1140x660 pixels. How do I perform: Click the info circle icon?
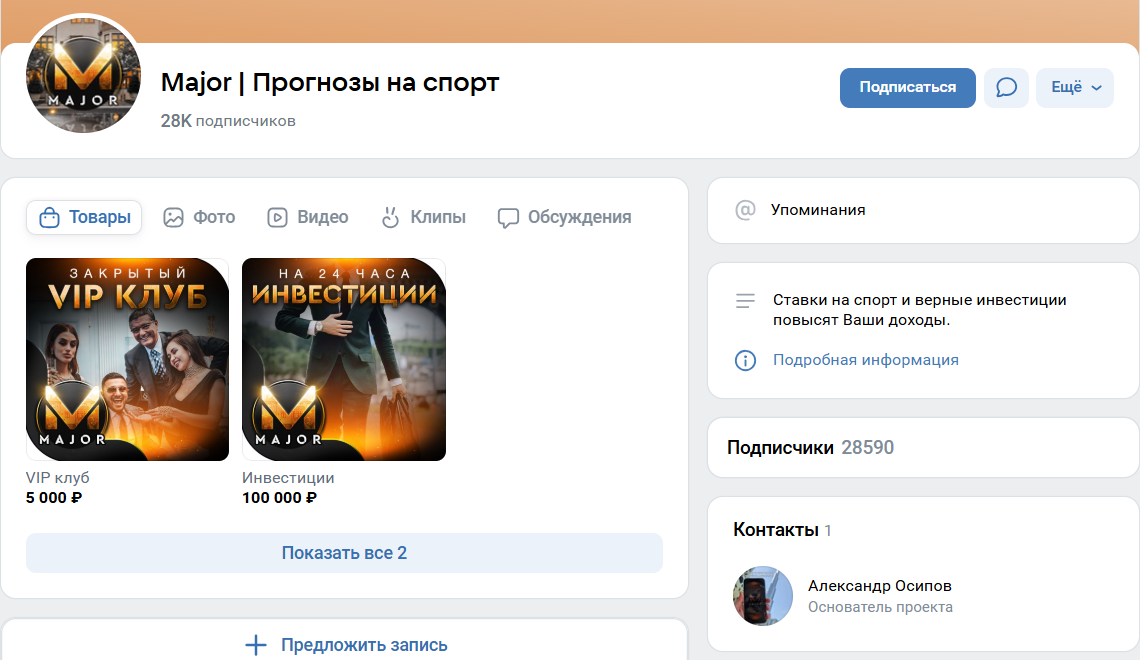pyautogui.click(x=745, y=360)
